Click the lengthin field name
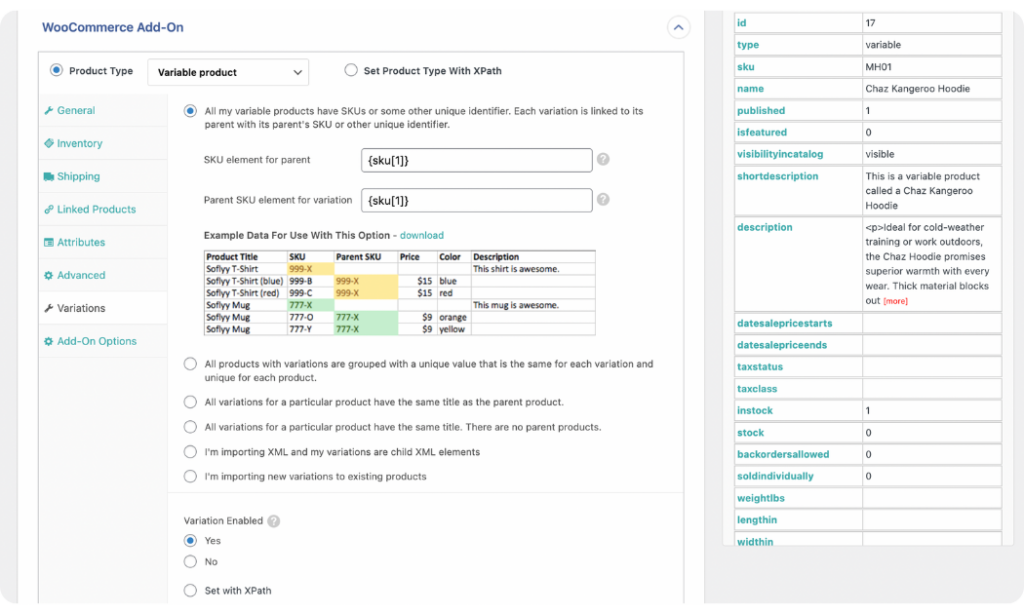1024x614 pixels. [757, 520]
